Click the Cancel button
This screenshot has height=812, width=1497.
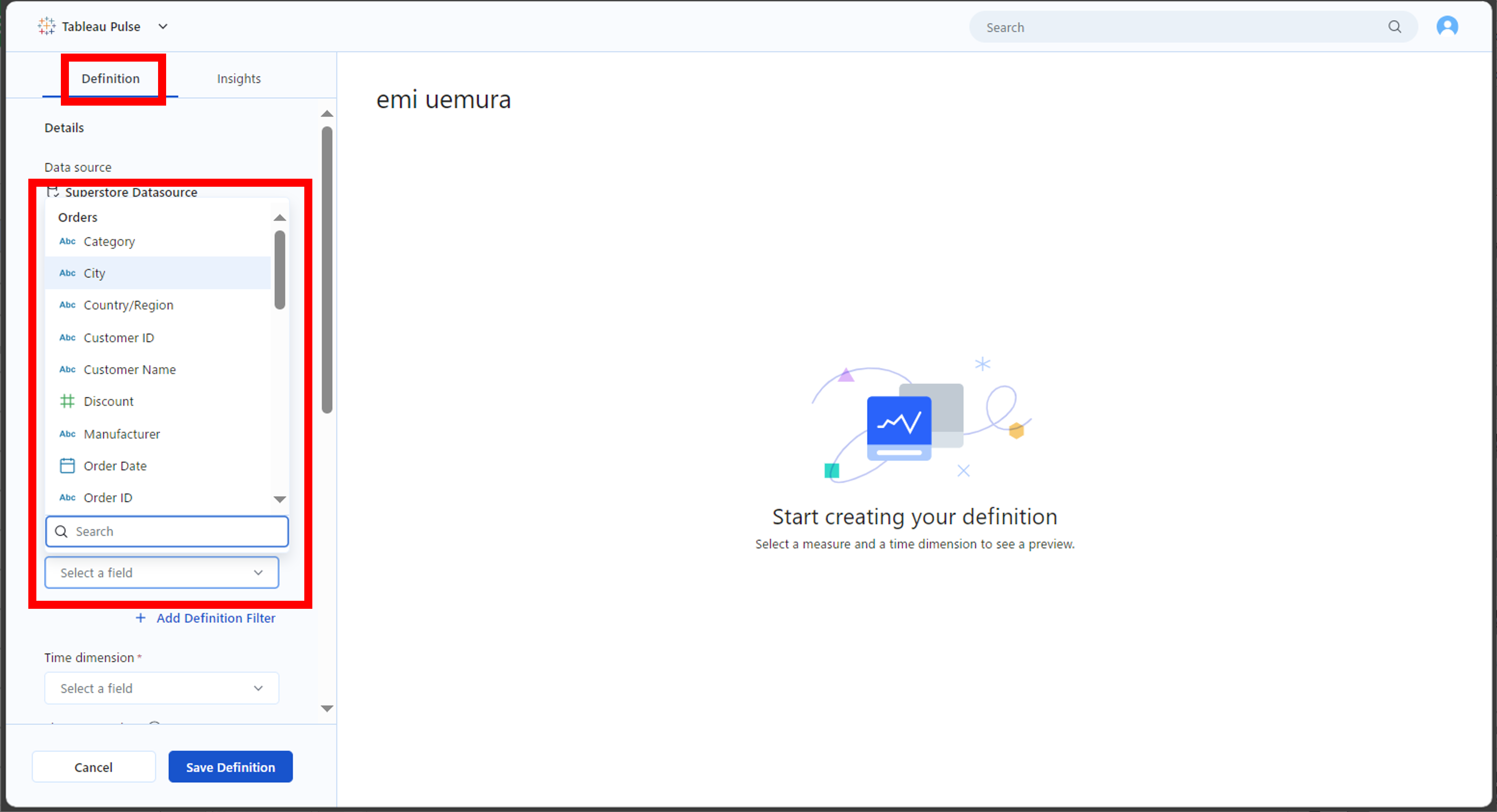click(x=93, y=767)
